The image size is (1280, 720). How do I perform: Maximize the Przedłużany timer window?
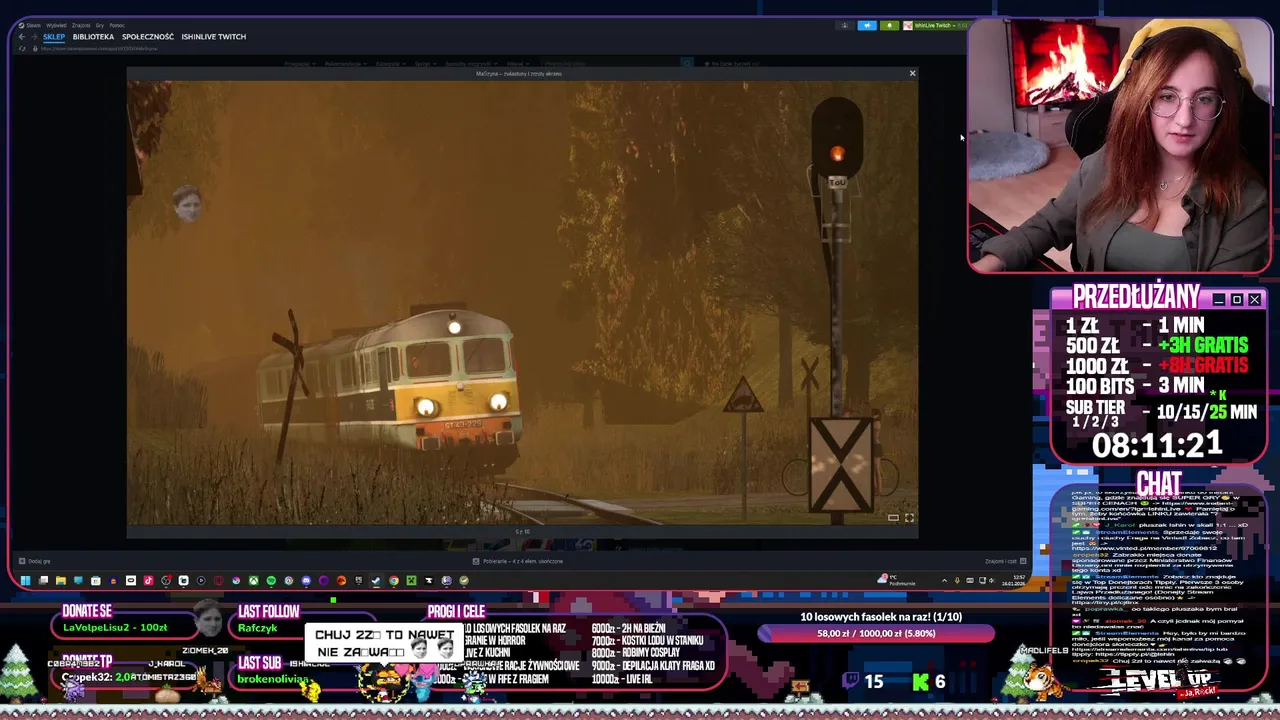coord(1236,299)
